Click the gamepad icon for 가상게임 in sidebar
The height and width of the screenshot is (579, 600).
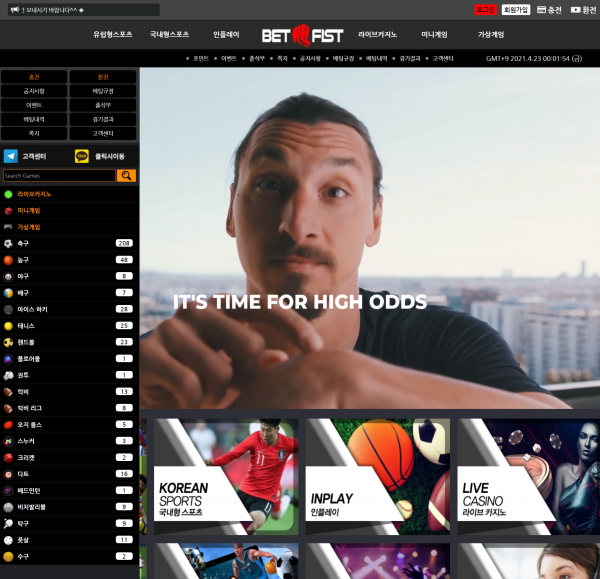point(8,227)
